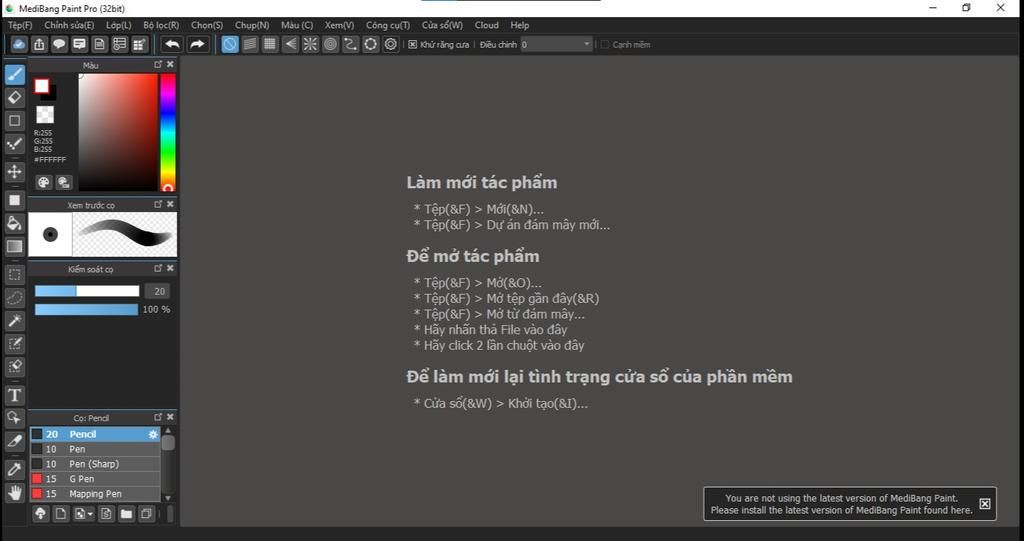Close the Kiểm soát cọ panel

click(x=170, y=268)
